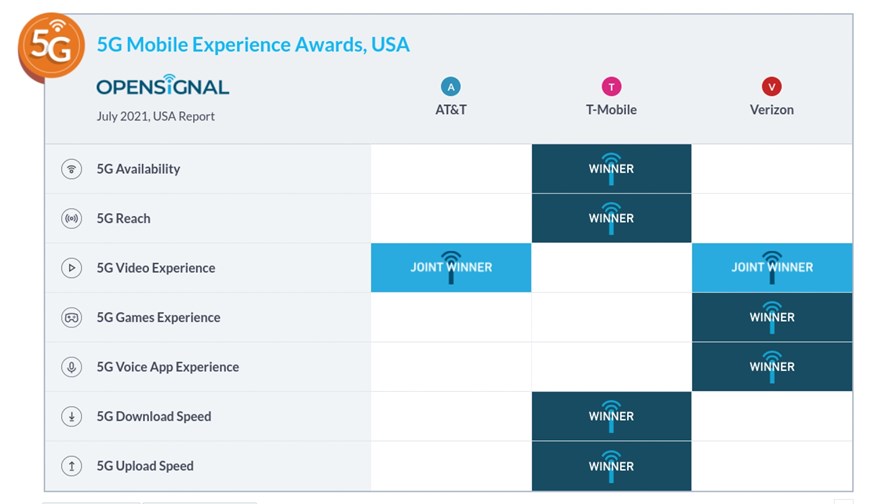This screenshot has width=896, height=504.
Task: Click the July 2021, USA Report text
Action: (x=155, y=116)
